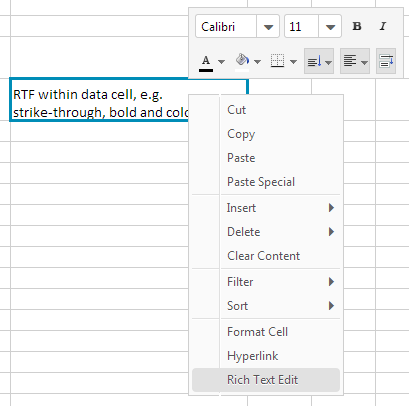
Task: Click the cell borders icon
Action: 277,61
